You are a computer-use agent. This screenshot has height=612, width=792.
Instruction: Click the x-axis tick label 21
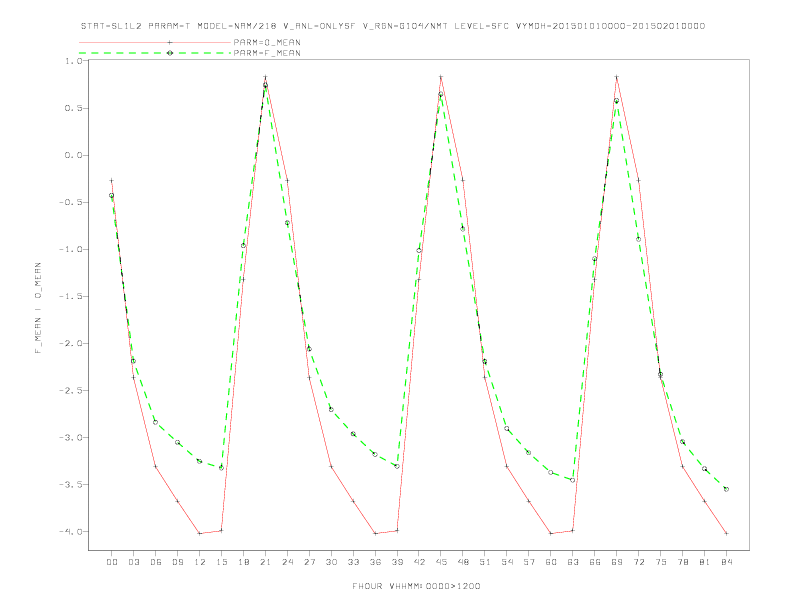click(265, 562)
